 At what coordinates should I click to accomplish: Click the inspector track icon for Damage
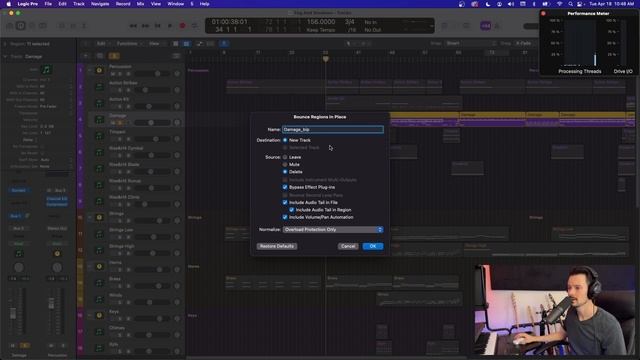[x=46, y=70]
